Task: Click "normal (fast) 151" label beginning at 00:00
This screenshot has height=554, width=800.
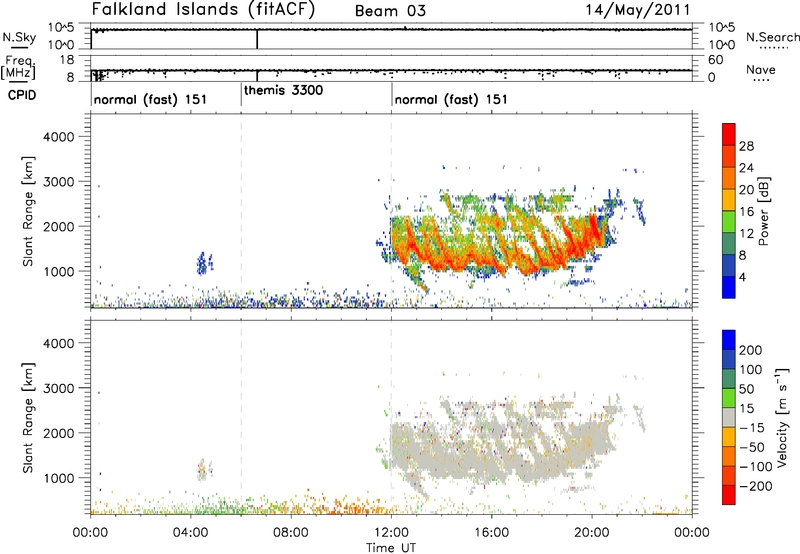Action: (151, 99)
